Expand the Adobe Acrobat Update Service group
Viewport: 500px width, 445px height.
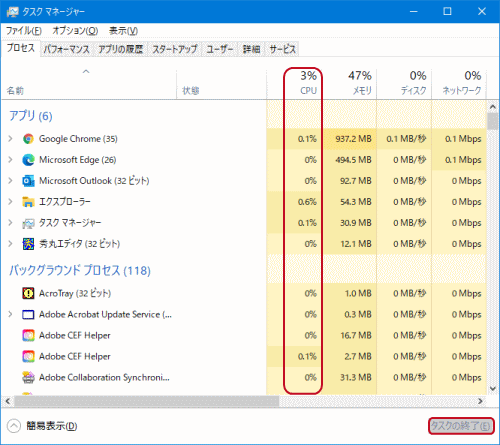[x=10, y=314]
